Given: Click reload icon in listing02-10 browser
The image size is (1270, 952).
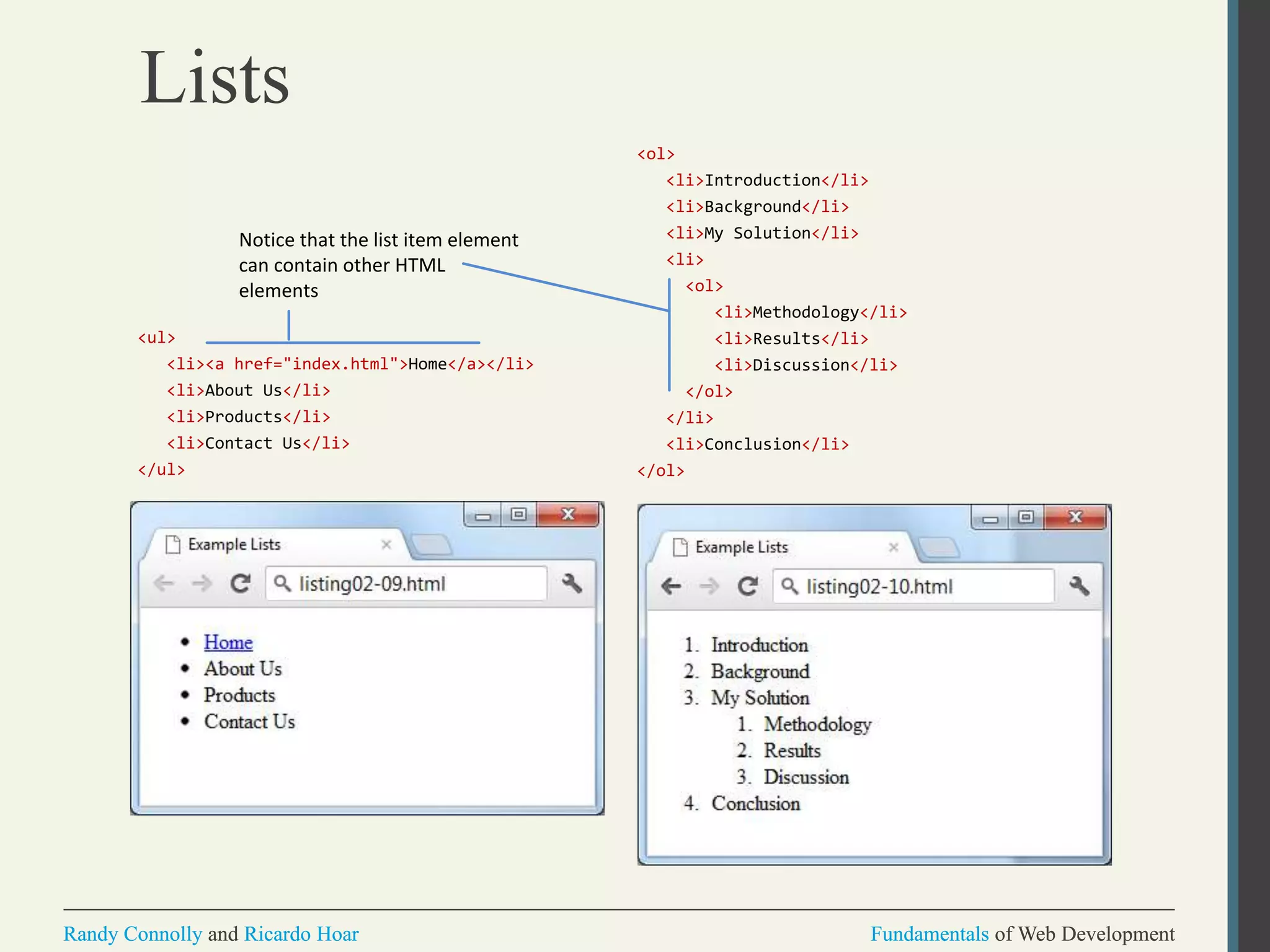Looking at the screenshot, I should 747,586.
